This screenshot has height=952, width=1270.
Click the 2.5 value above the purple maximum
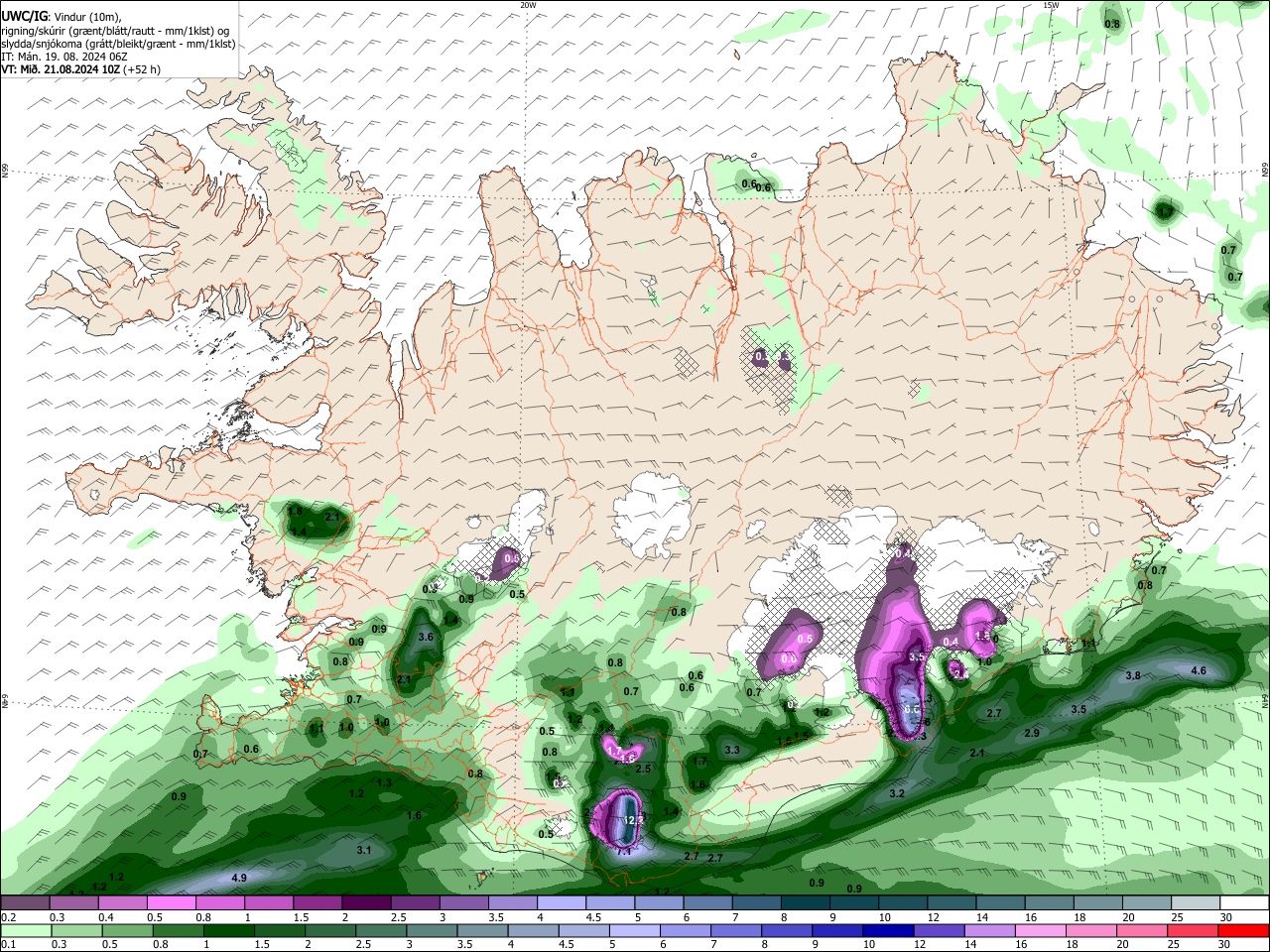pos(643,769)
